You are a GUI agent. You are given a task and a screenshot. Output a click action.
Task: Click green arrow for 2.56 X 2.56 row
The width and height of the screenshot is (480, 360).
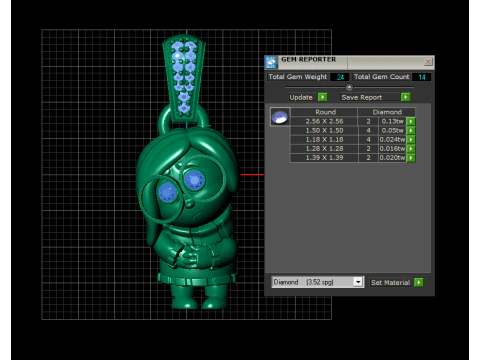point(411,121)
